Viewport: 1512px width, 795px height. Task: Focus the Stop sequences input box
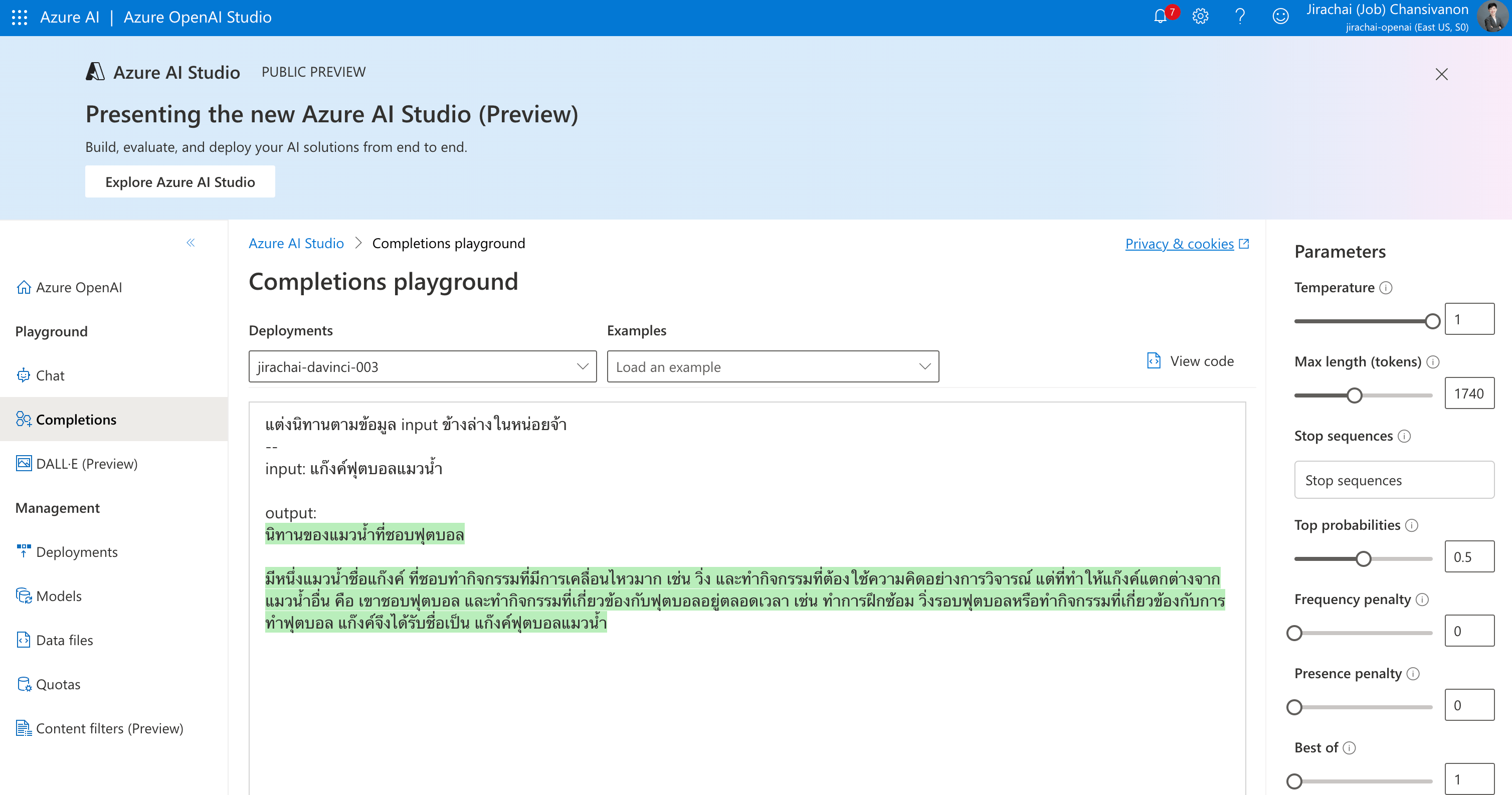click(x=1394, y=480)
